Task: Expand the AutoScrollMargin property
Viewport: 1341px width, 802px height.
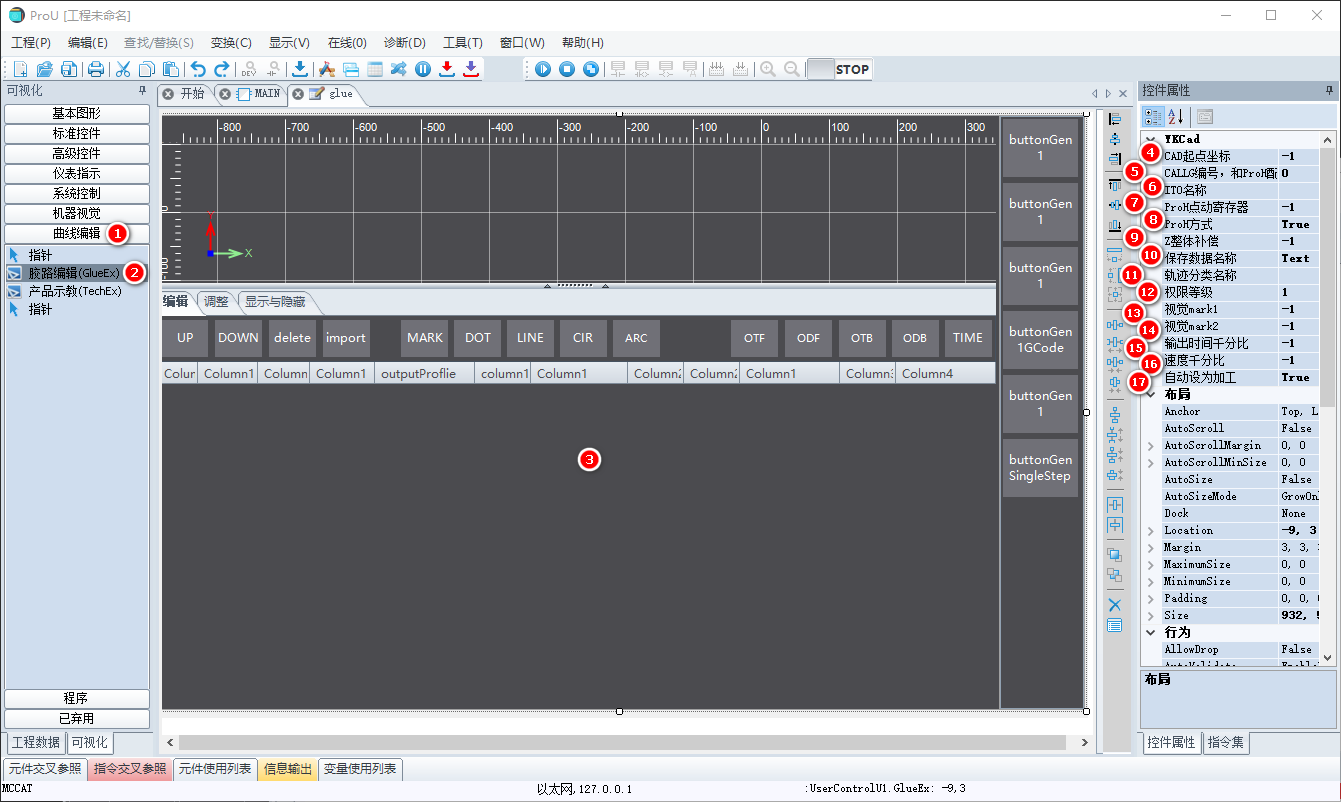Action: pos(1150,445)
